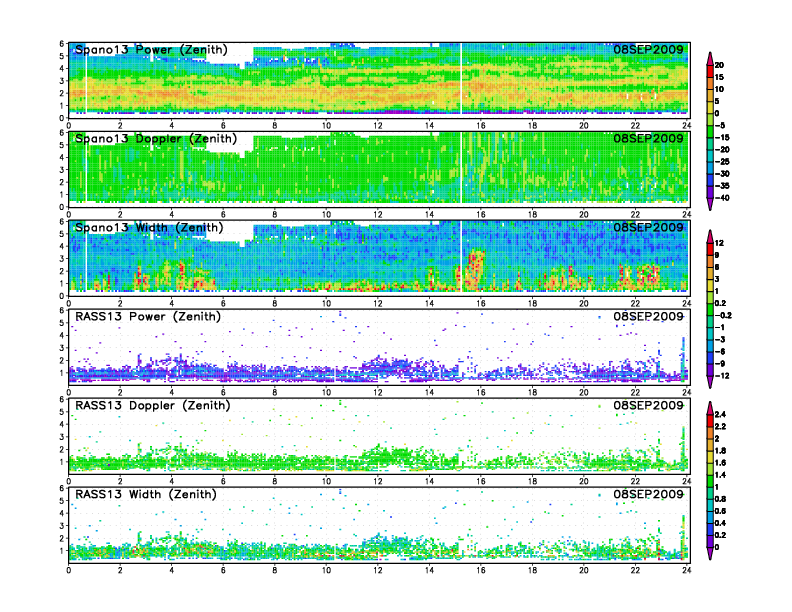
Task: Click the "1.8" label on the bottom colorbar
Action: coord(720,450)
